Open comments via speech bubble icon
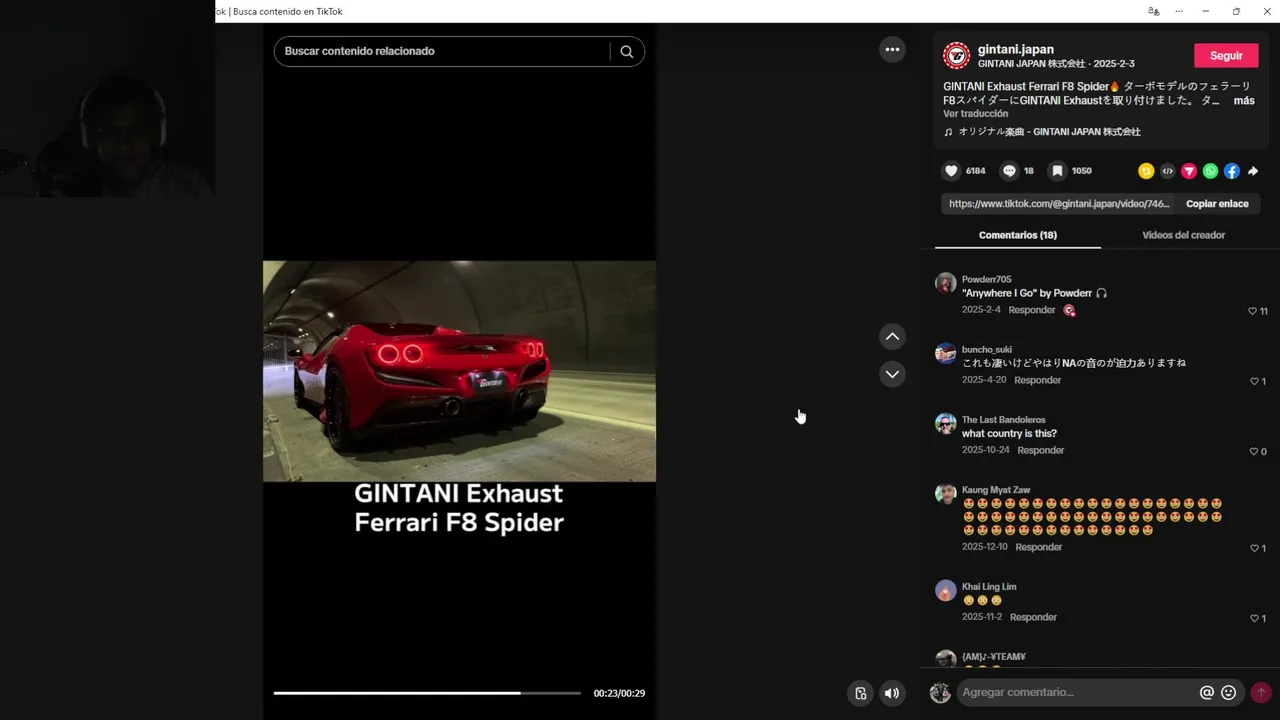 1009,171
